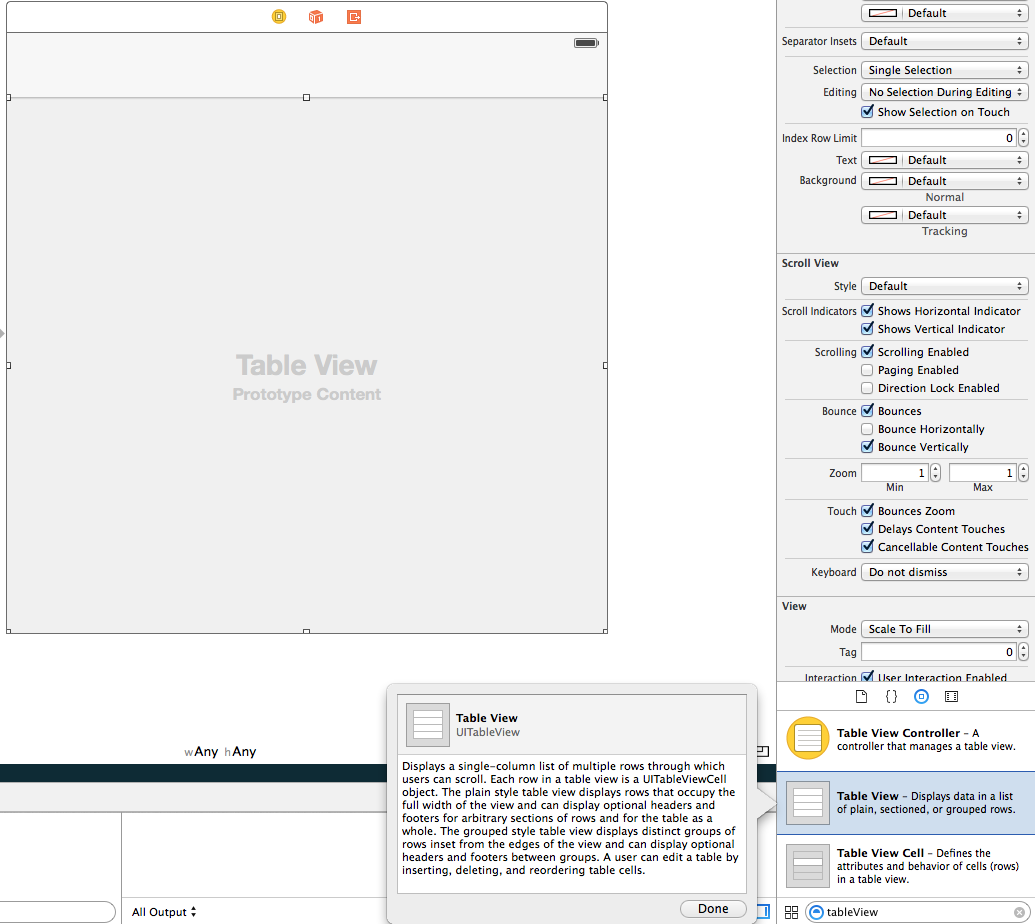The image size is (1035, 924).
Task: Enable the Paging Enabled checkbox
Action: 867,370
